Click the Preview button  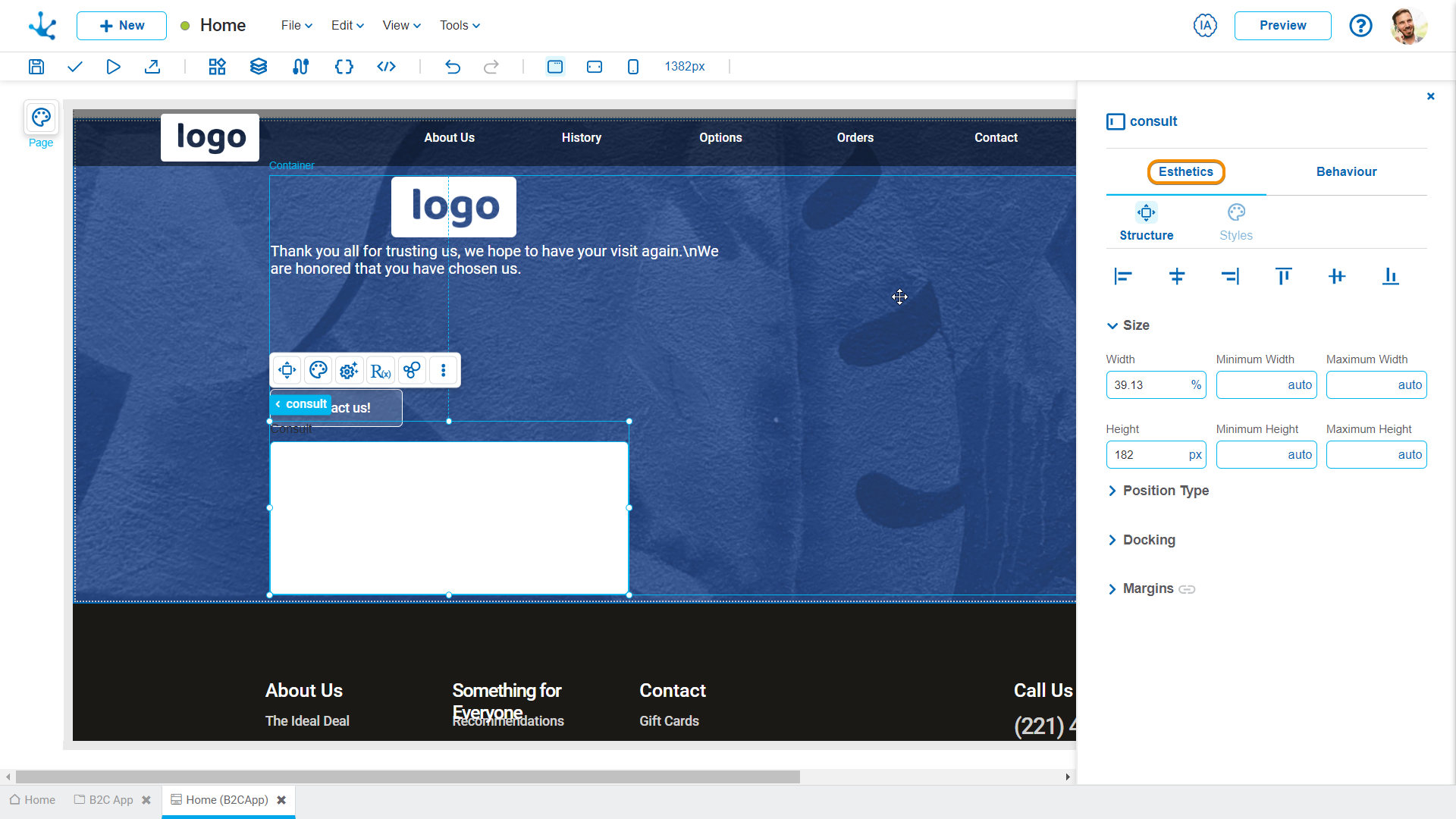click(x=1282, y=26)
